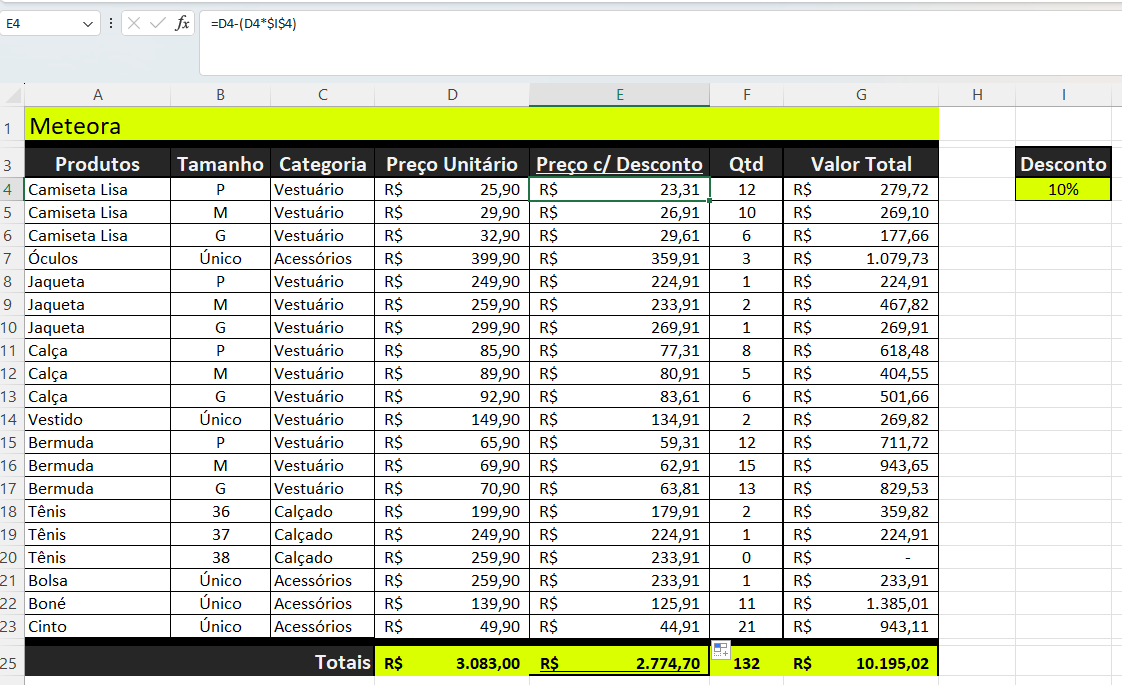Screen dimensions: 1122x685
Task: Select the 49,90 unit price cell
Action: click(x=452, y=626)
